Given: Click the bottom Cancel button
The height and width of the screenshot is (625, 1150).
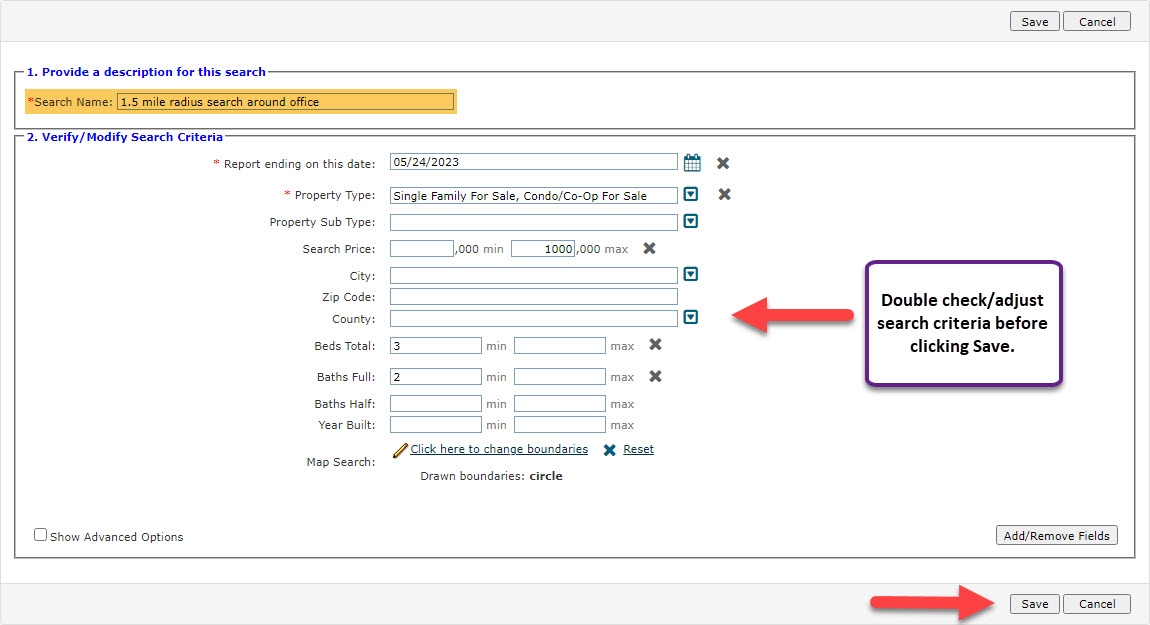Looking at the screenshot, I should [x=1096, y=604].
